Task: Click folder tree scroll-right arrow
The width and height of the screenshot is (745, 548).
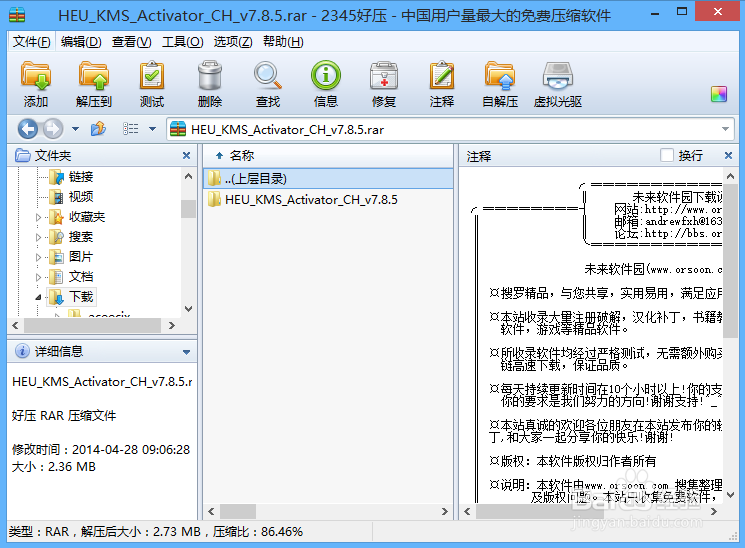Action: [x=172, y=326]
